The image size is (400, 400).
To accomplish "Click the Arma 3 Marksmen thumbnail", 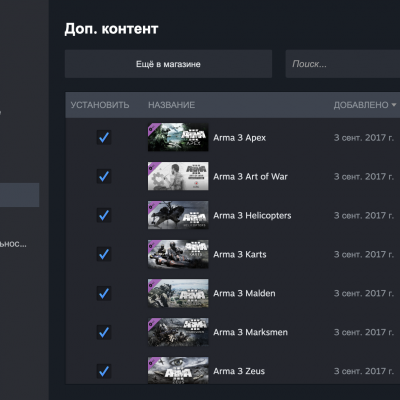I will coord(178,332).
